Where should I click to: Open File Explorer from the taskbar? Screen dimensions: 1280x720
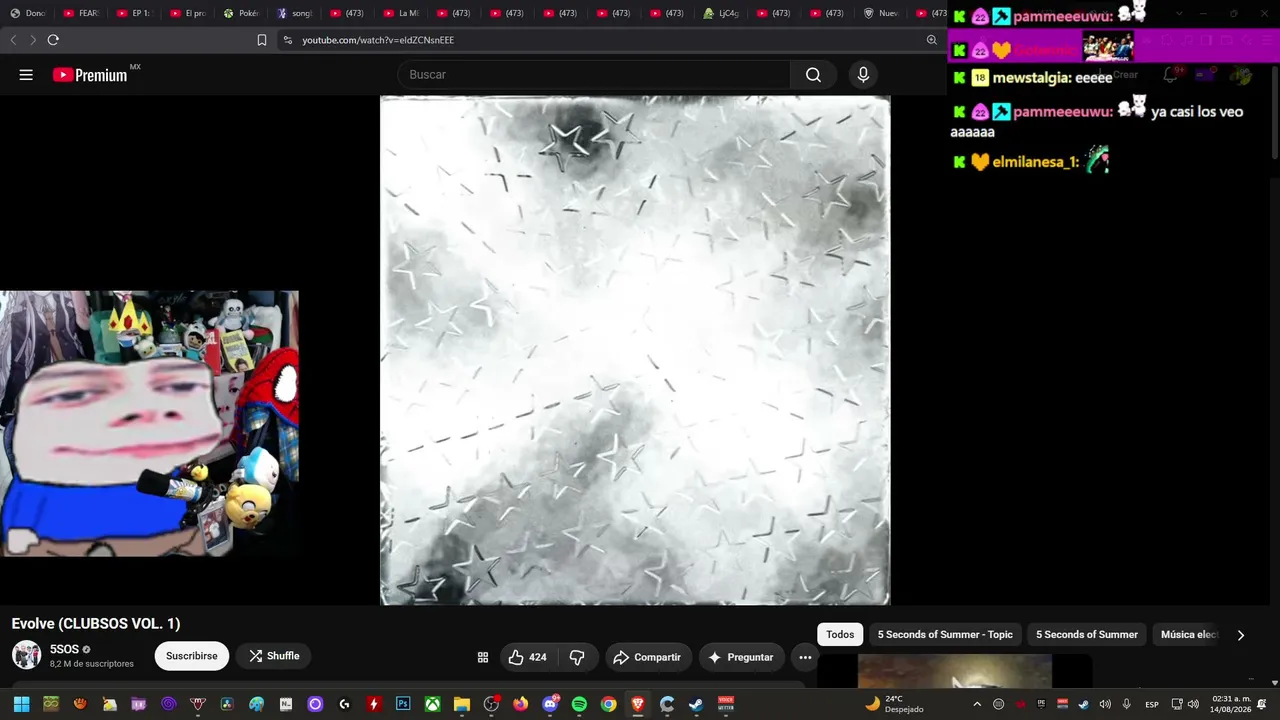462,704
